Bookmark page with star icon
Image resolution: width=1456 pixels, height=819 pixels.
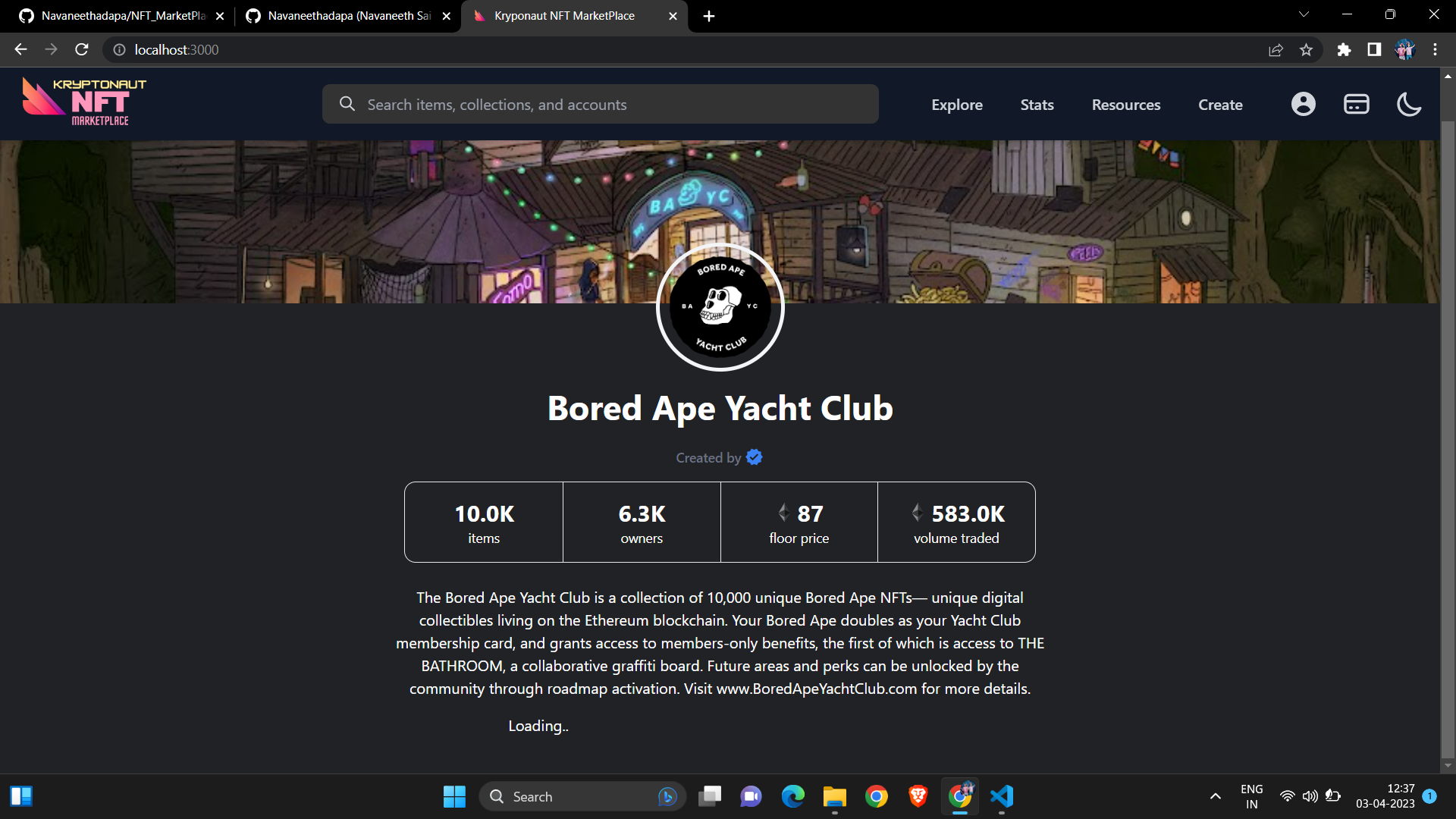pos(1306,50)
